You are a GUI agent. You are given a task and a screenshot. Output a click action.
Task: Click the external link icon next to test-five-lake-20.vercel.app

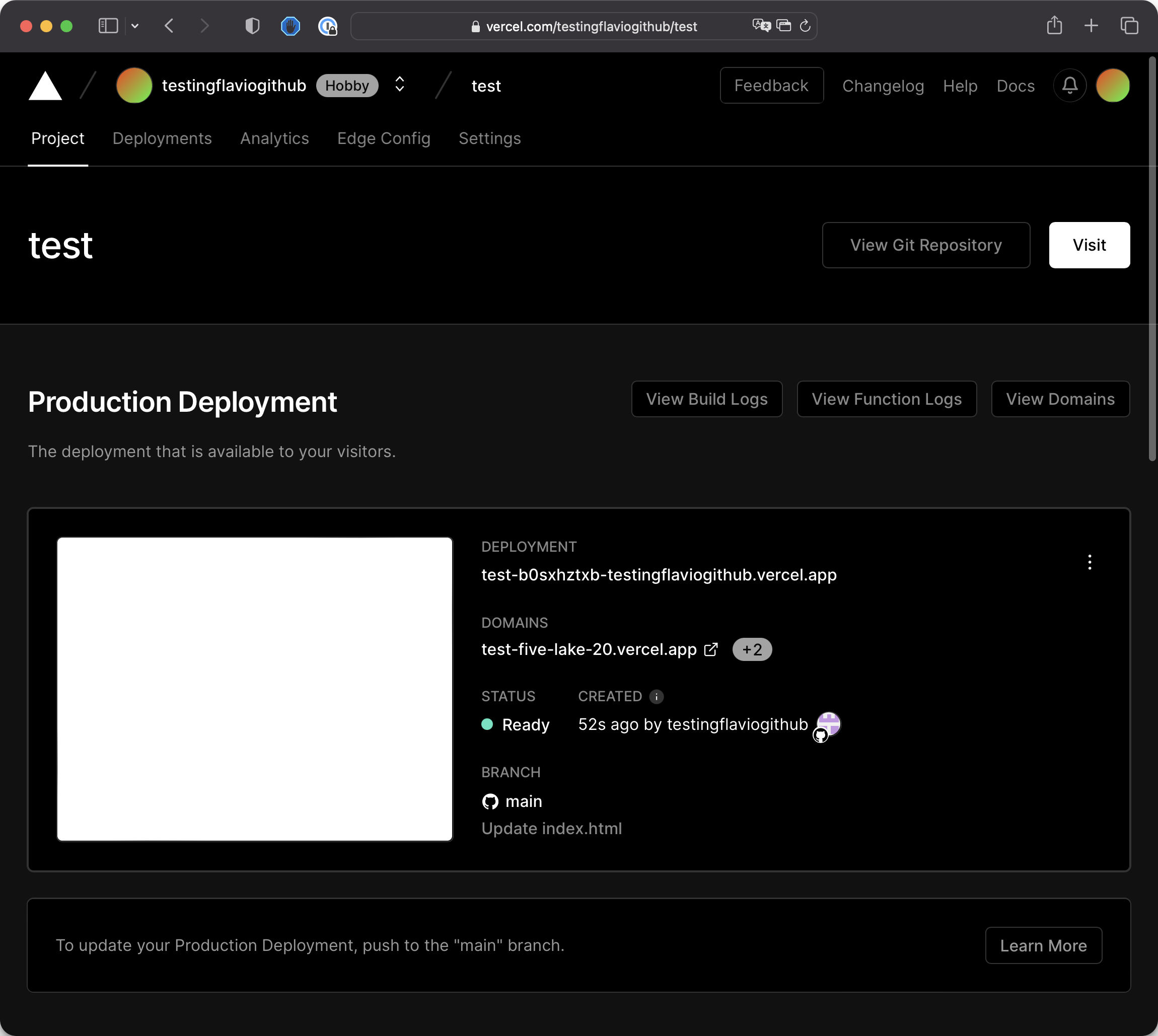[x=710, y=649]
